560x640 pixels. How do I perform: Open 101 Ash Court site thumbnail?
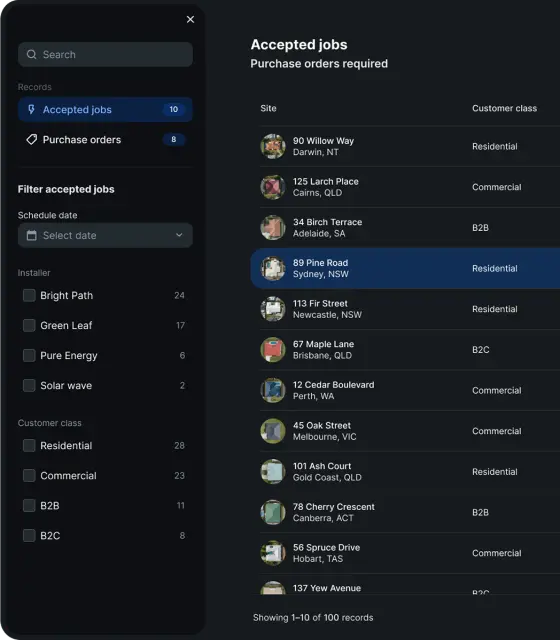[x=273, y=471]
